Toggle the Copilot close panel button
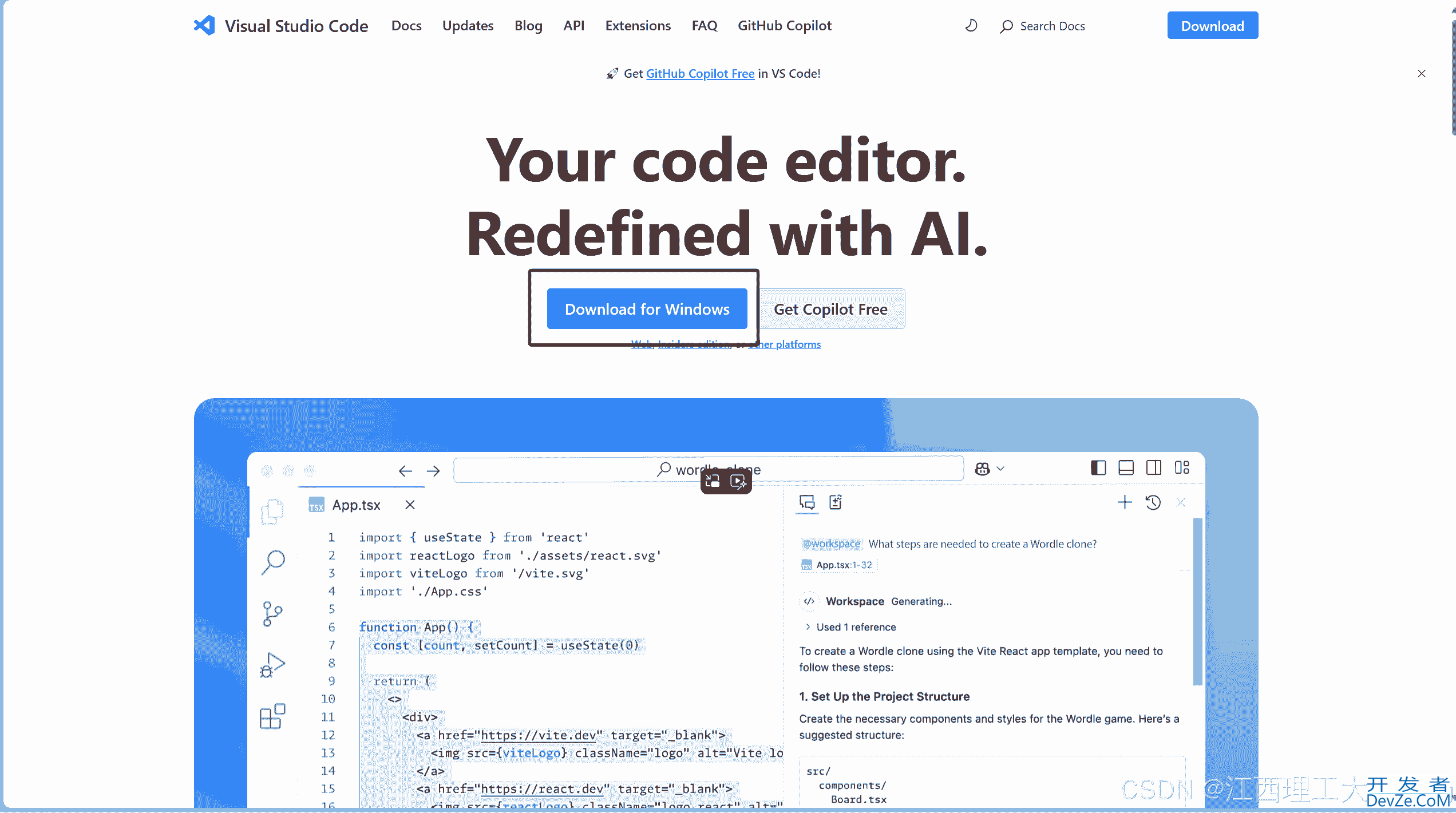 (1181, 502)
